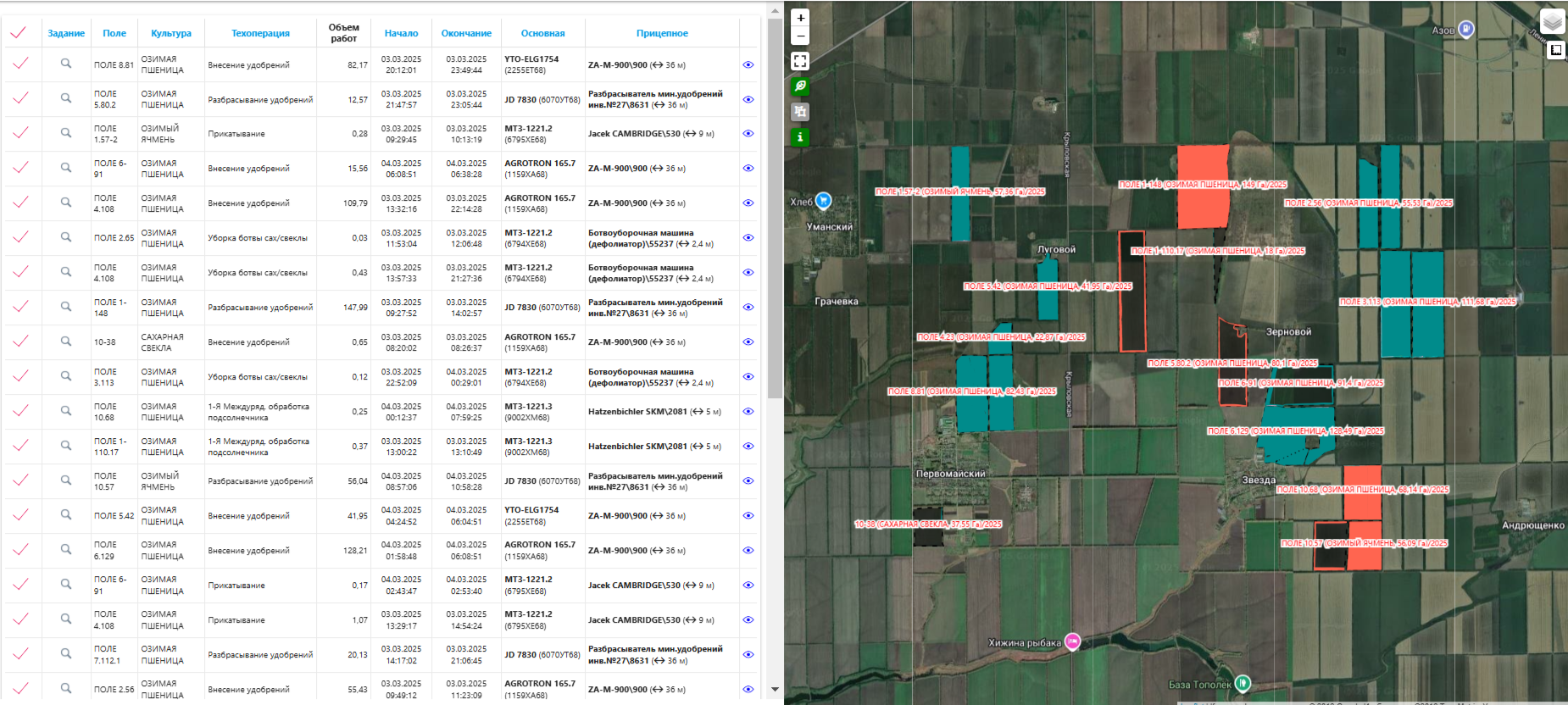The height and width of the screenshot is (705, 1568).
Task: Click the scrollbar down arrow of table
Action: point(775,690)
